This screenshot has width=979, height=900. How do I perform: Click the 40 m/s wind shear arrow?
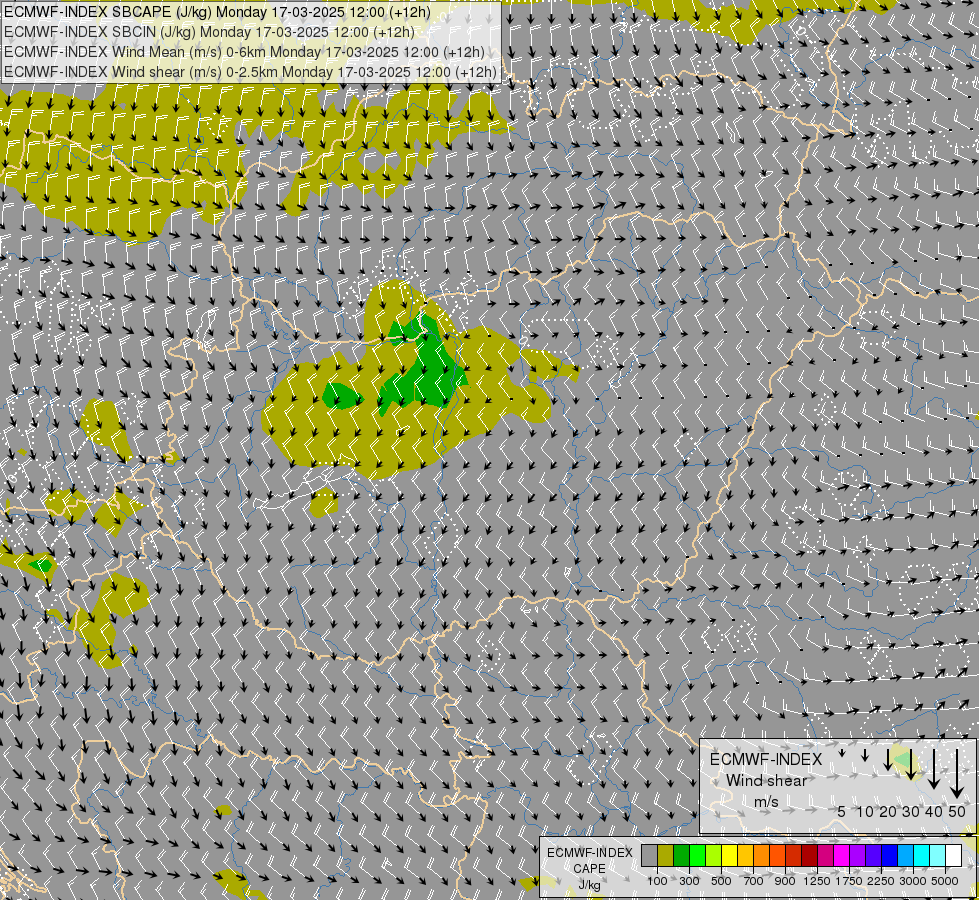pos(934,769)
